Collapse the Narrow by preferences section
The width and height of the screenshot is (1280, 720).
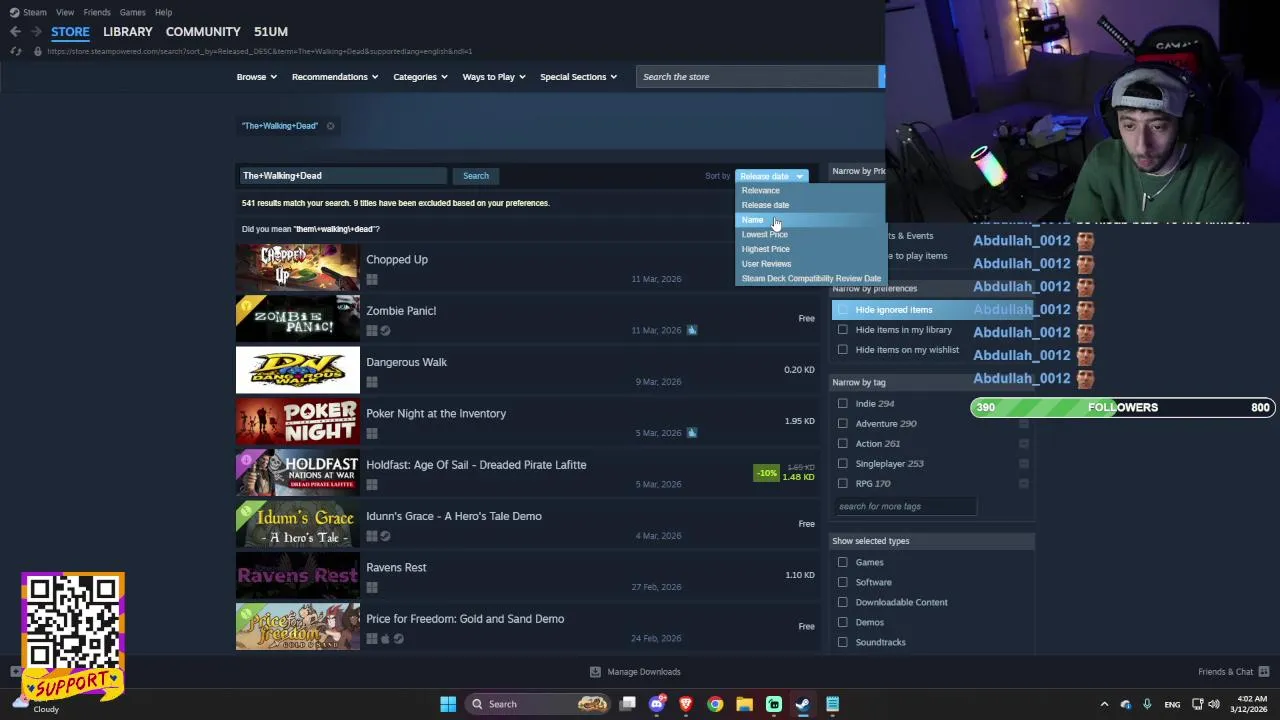932,288
